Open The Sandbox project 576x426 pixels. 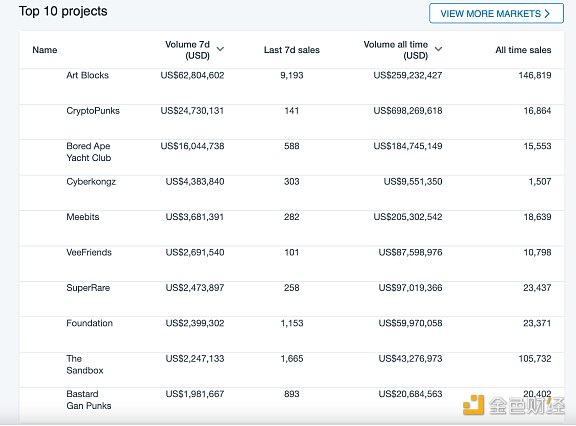84,364
